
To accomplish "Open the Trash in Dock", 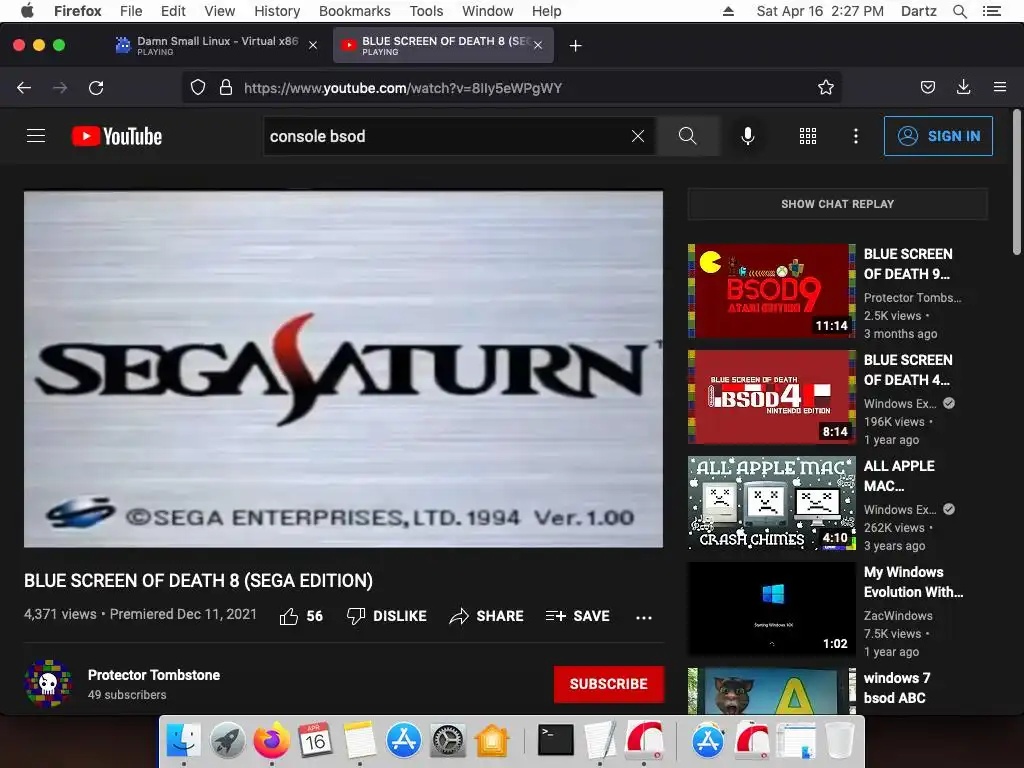I will (840, 741).
